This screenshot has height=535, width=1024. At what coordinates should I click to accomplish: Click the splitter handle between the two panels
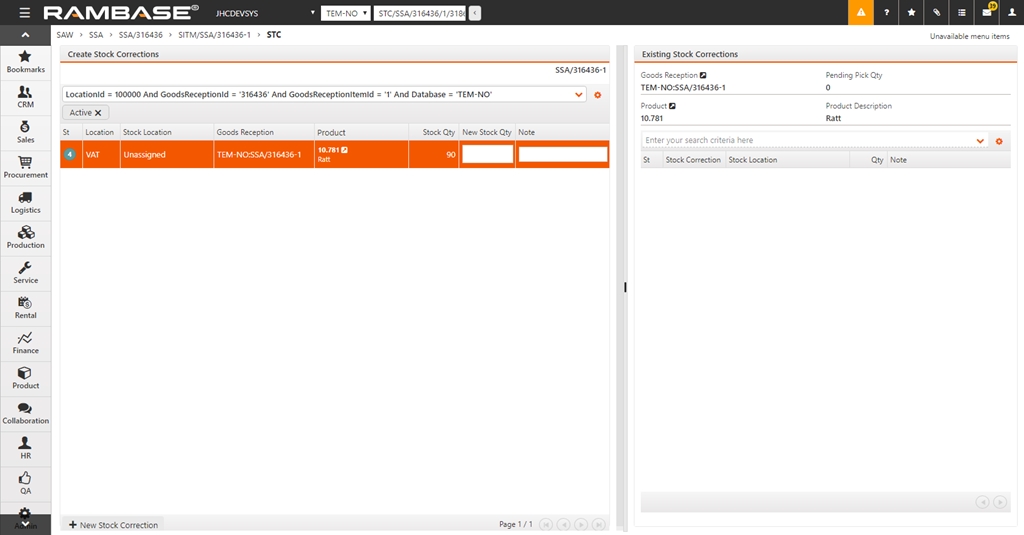(x=625, y=287)
